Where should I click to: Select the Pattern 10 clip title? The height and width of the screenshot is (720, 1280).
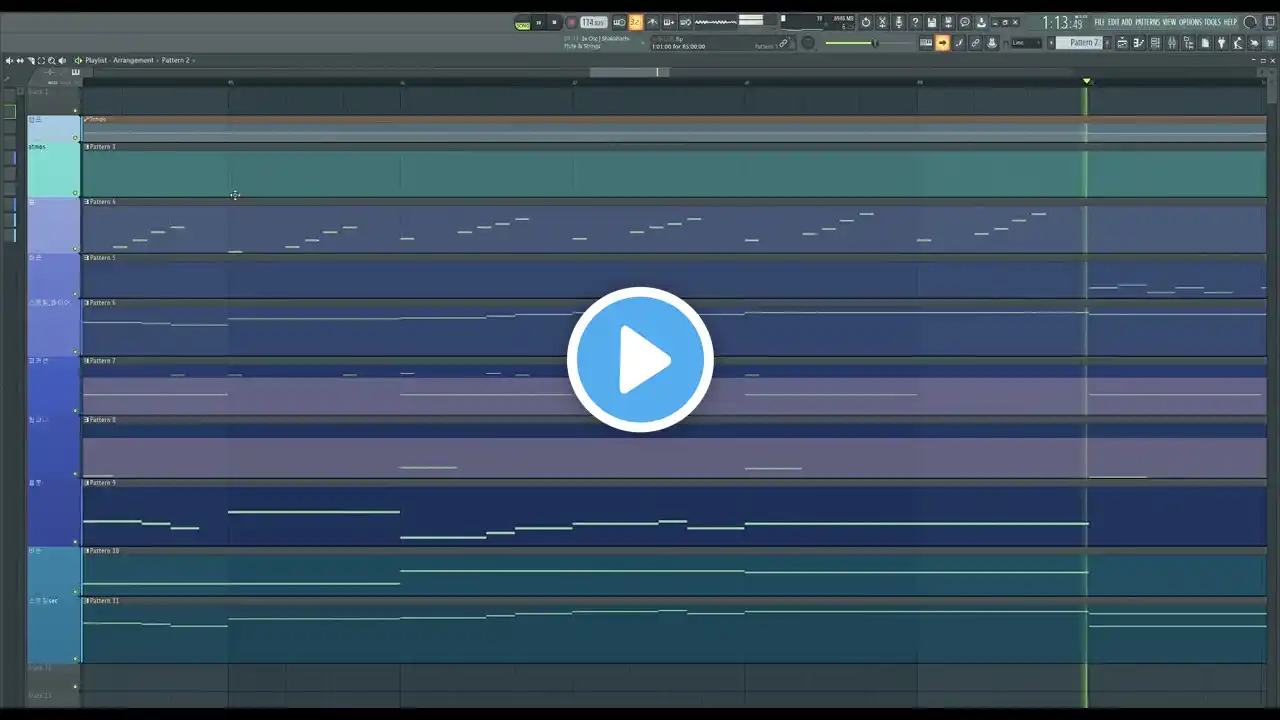[x=104, y=551]
